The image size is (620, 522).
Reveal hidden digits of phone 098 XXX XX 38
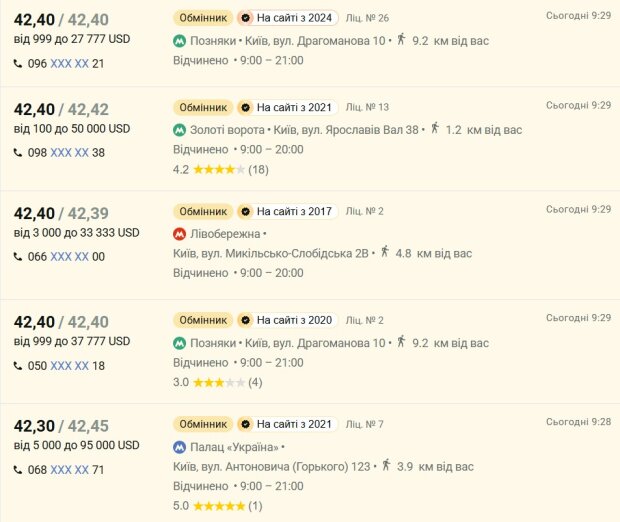click(69, 153)
